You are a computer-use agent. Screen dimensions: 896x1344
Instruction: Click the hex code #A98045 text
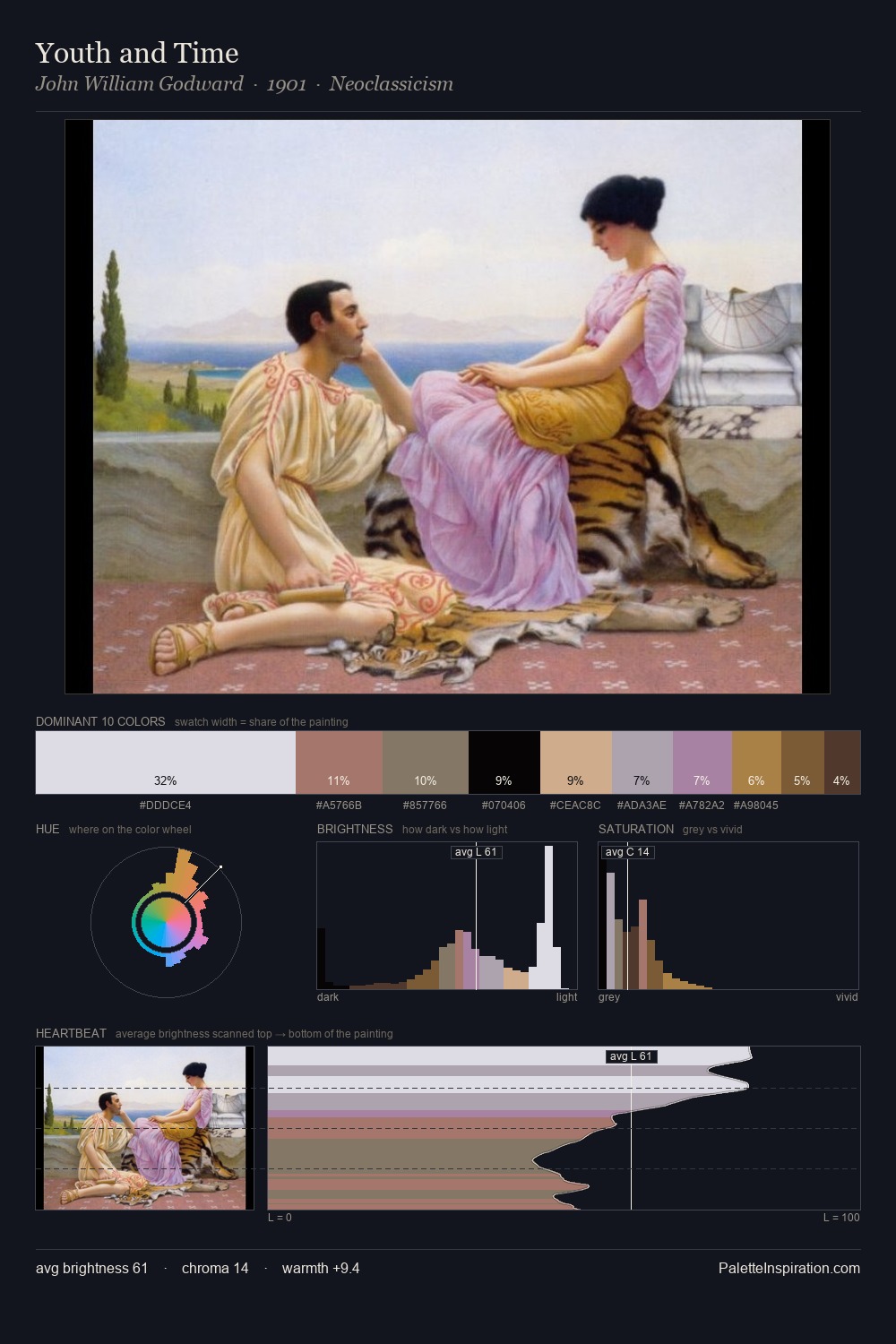(x=756, y=806)
